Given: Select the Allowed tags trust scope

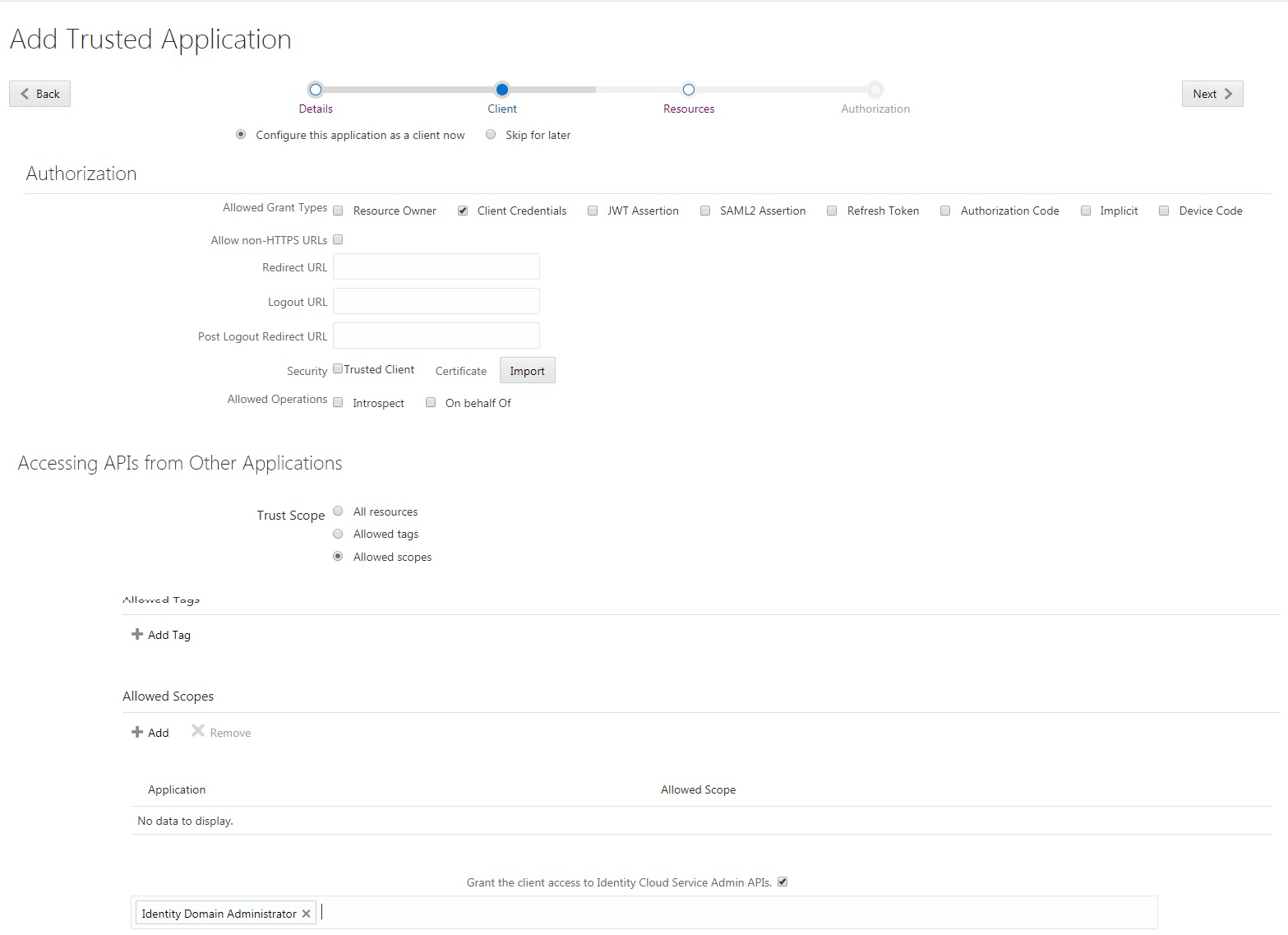Looking at the screenshot, I should 338,533.
